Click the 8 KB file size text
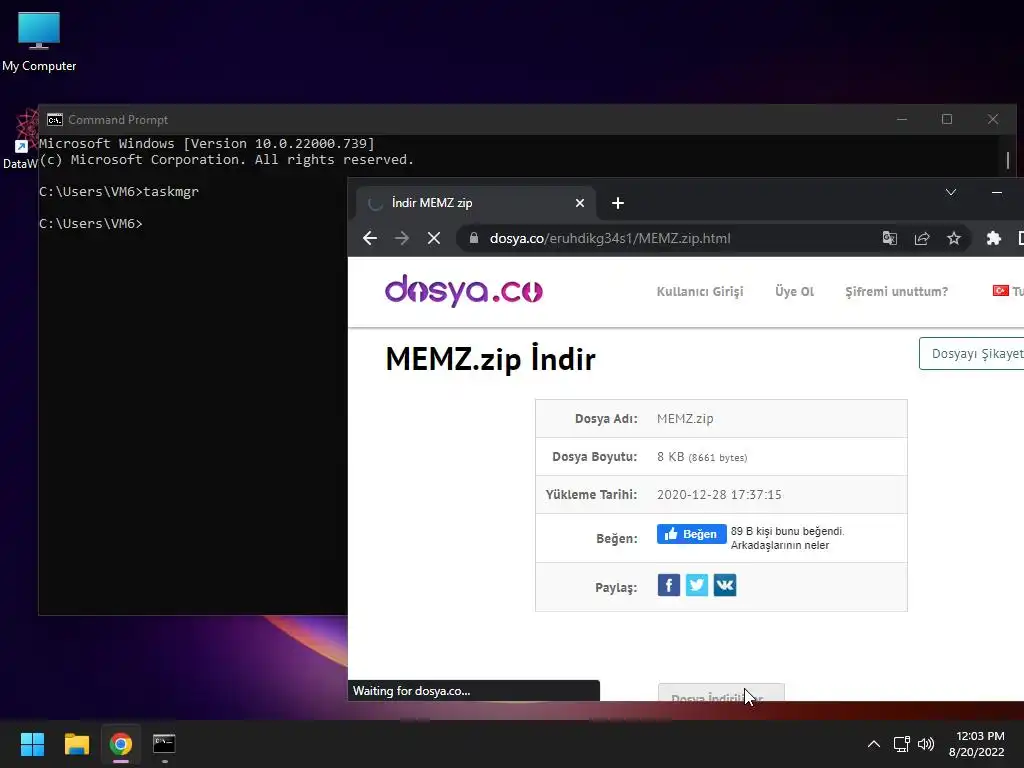The image size is (1024, 768). (x=701, y=456)
